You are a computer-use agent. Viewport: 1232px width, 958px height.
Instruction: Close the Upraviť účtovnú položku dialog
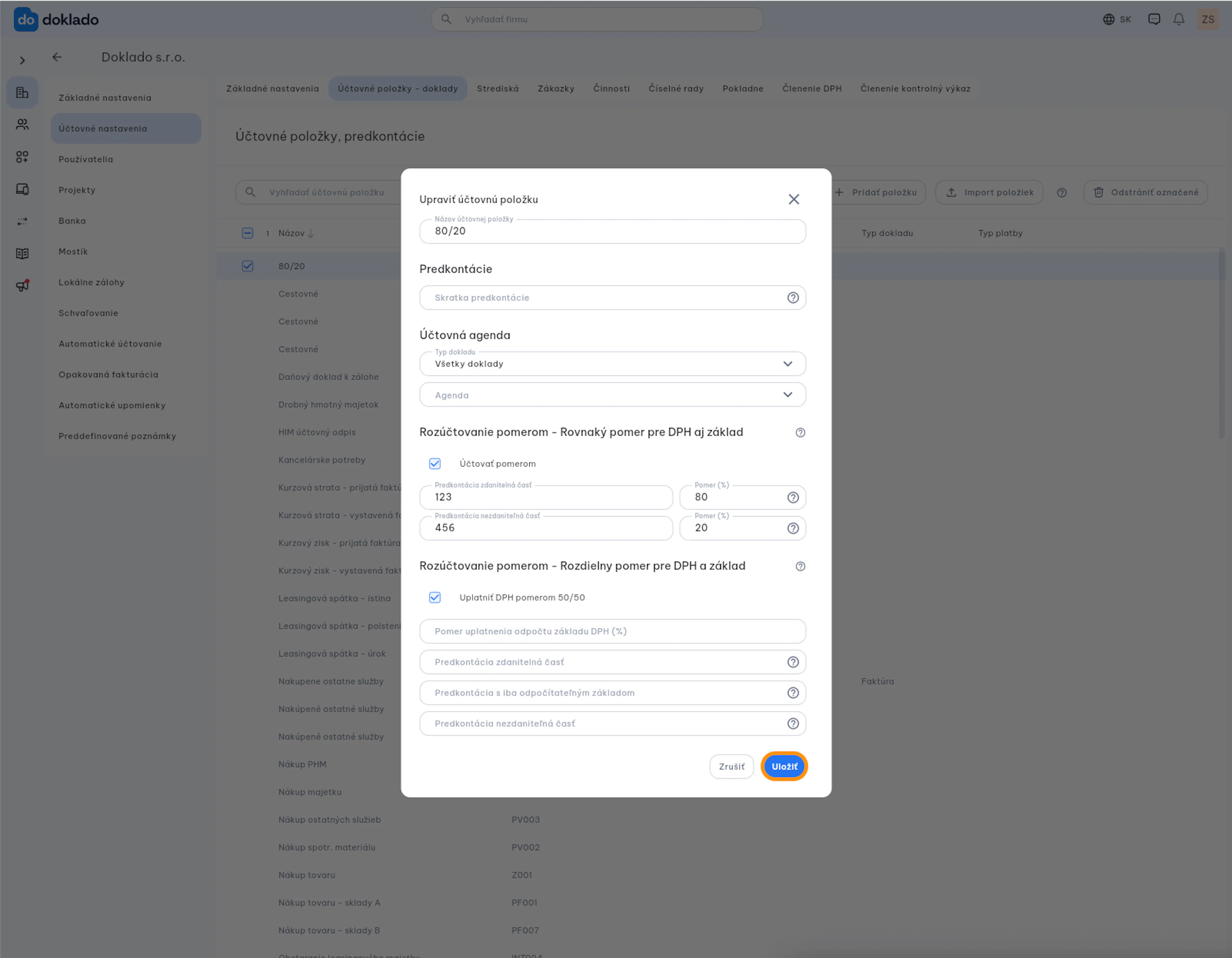coord(794,199)
